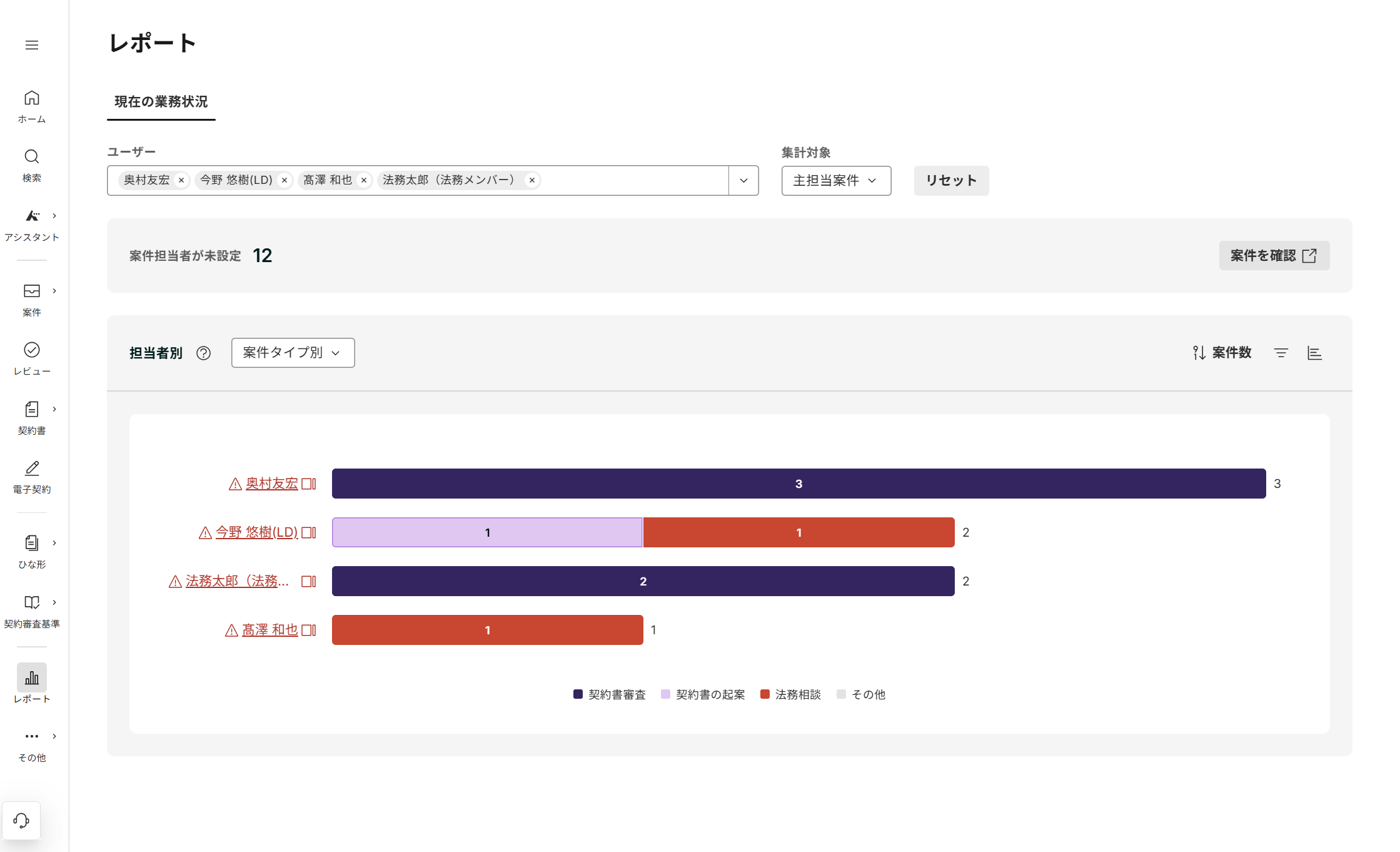
Task: Select the 現在の業務状況 tab
Action: (x=161, y=101)
